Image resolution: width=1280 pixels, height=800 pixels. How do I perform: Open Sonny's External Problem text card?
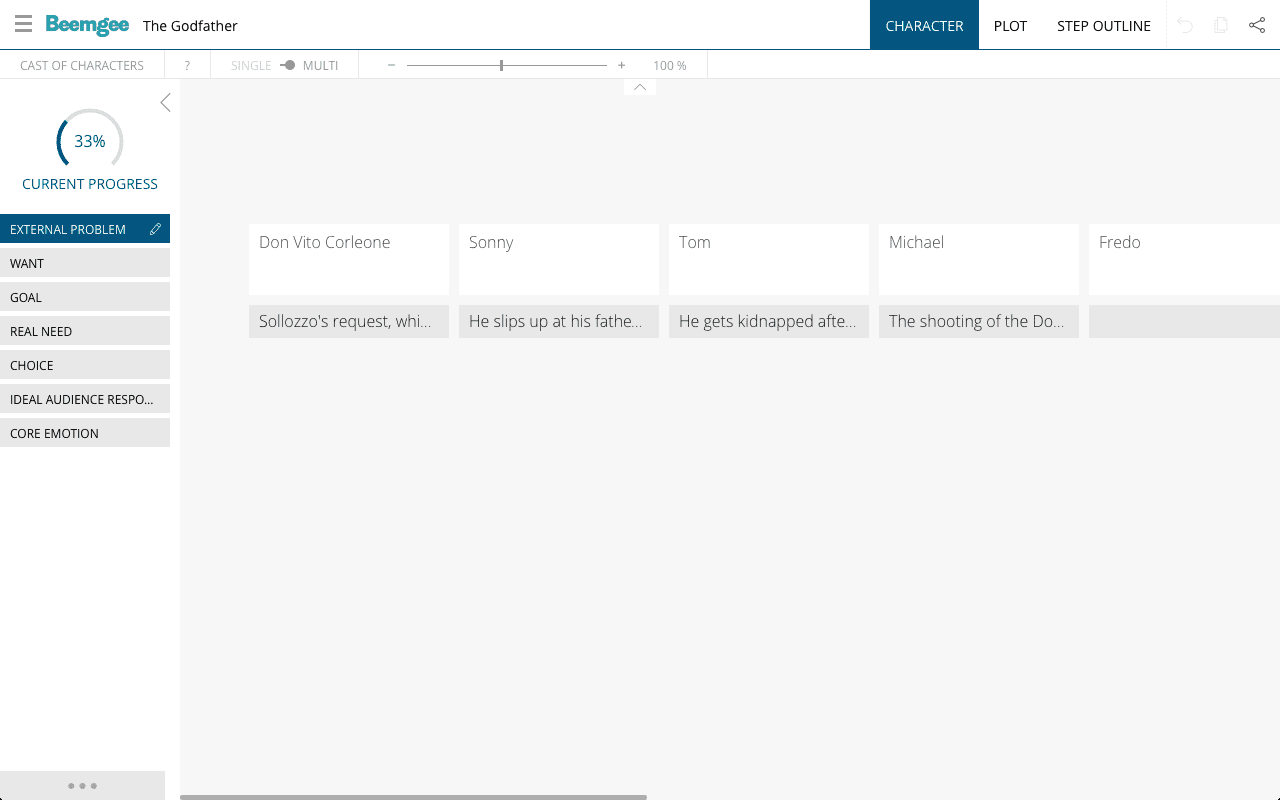pyautogui.click(x=558, y=321)
